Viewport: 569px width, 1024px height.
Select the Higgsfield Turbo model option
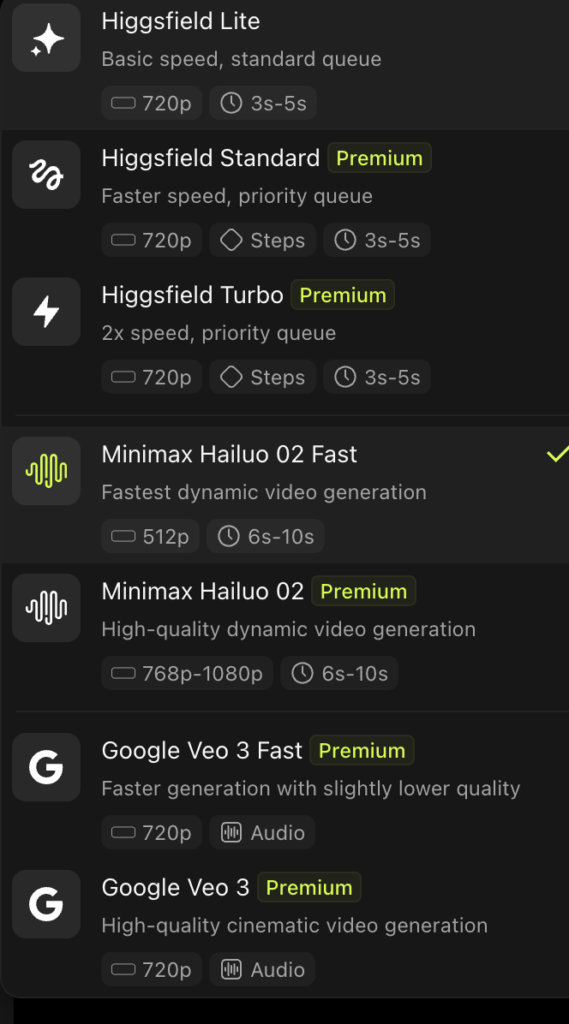pos(284,336)
